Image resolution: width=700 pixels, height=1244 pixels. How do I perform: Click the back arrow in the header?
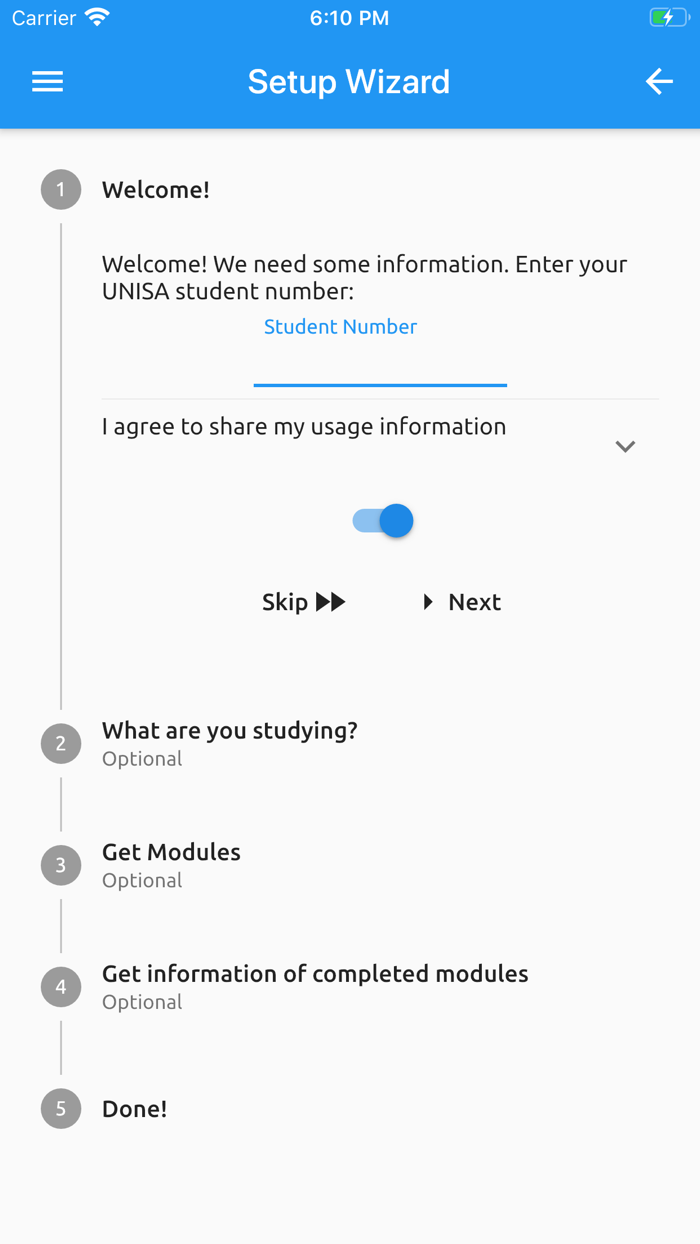[x=659, y=81]
